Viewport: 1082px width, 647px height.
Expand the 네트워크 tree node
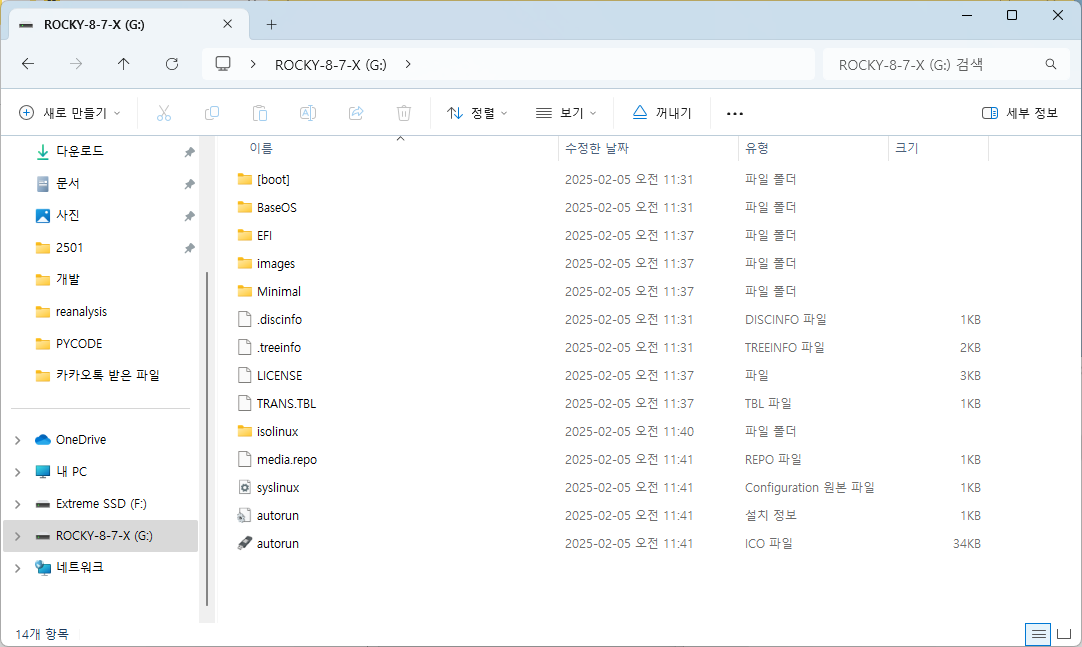click(18, 568)
